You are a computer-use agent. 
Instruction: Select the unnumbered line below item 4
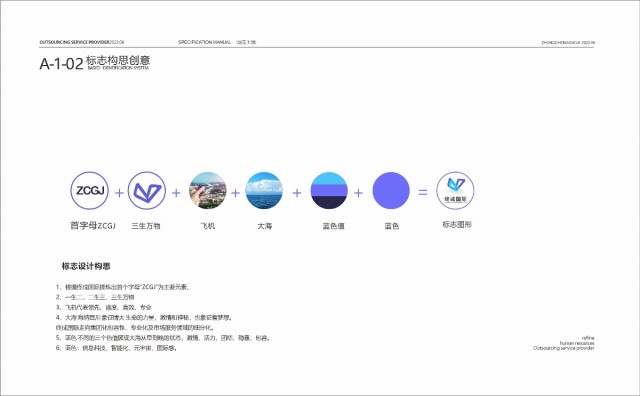point(135,328)
